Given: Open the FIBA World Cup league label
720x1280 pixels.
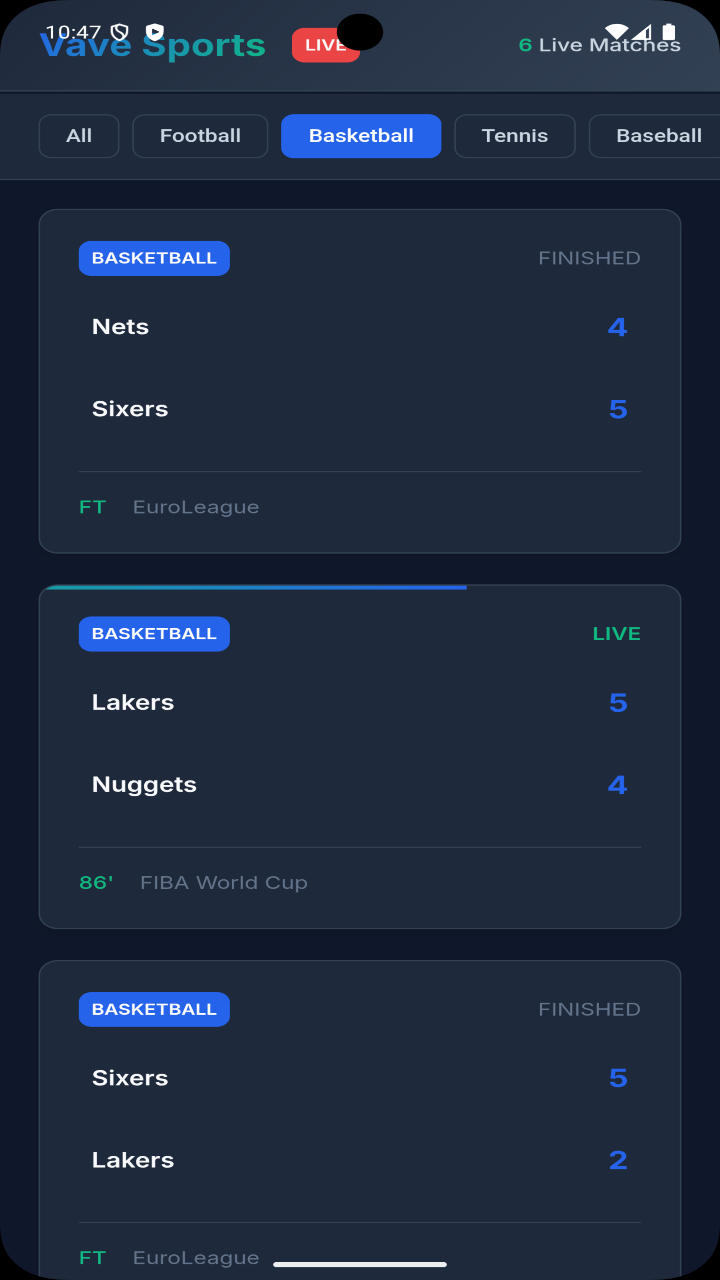Looking at the screenshot, I should (224, 883).
